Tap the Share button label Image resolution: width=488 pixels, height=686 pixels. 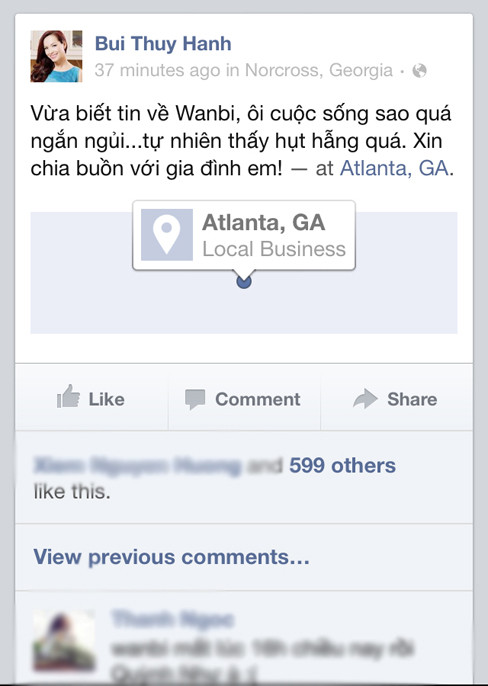point(412,399)
